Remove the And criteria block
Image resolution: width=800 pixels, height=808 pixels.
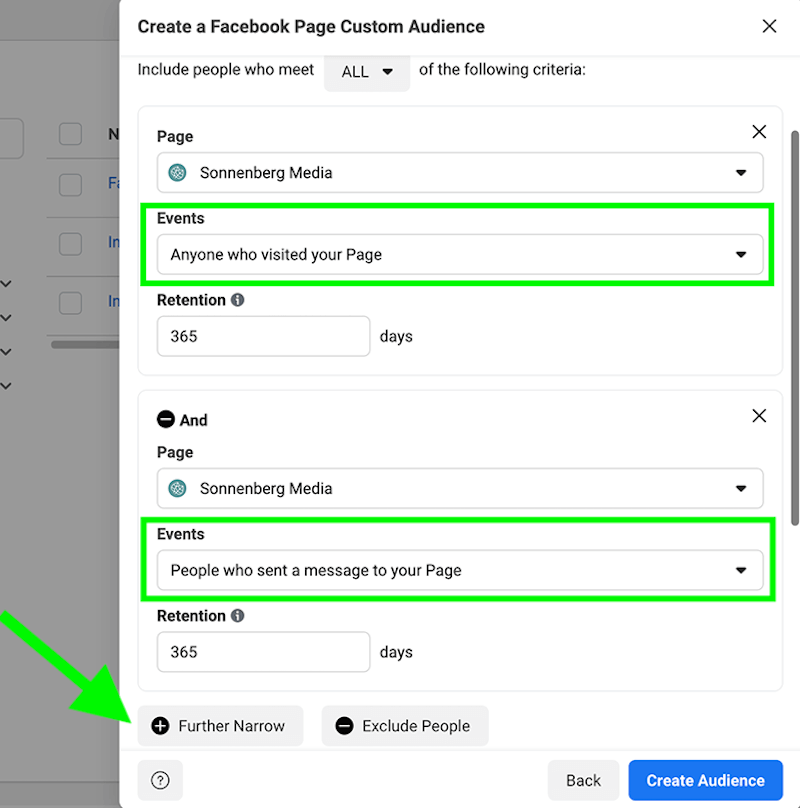(x=759, y=416)
